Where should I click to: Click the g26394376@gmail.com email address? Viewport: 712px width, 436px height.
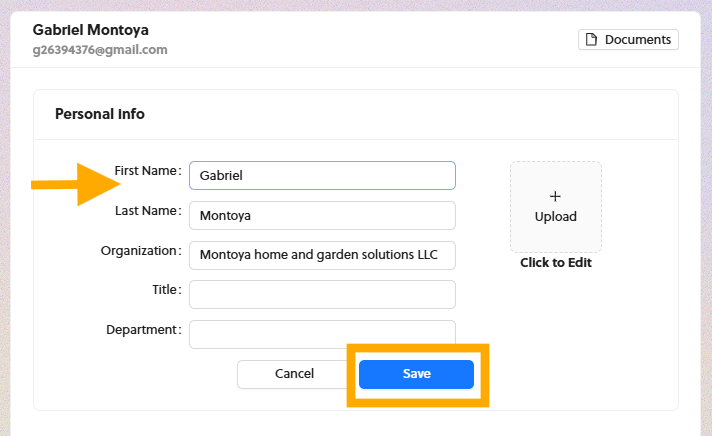coord(100,50)
